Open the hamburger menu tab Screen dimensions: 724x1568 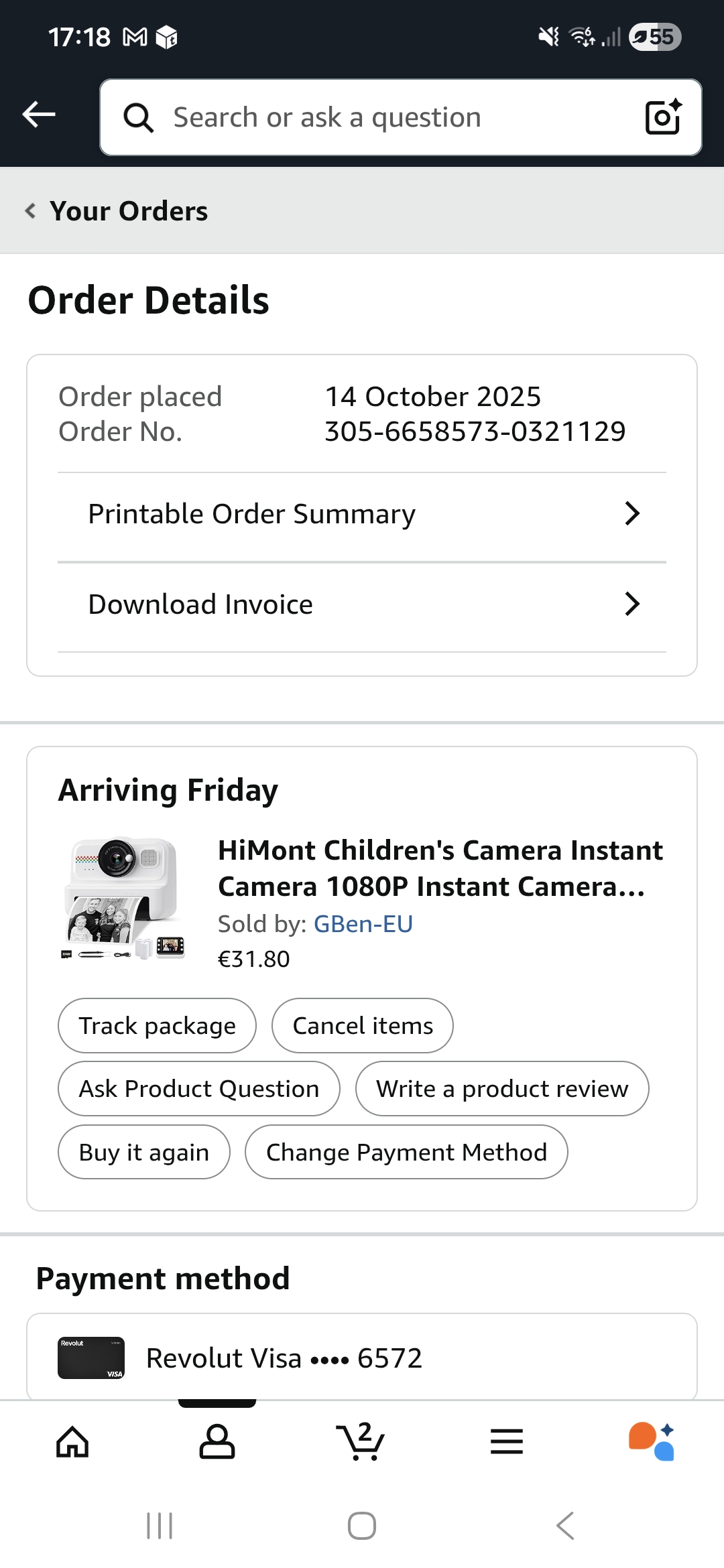[x=507, y=1442]
